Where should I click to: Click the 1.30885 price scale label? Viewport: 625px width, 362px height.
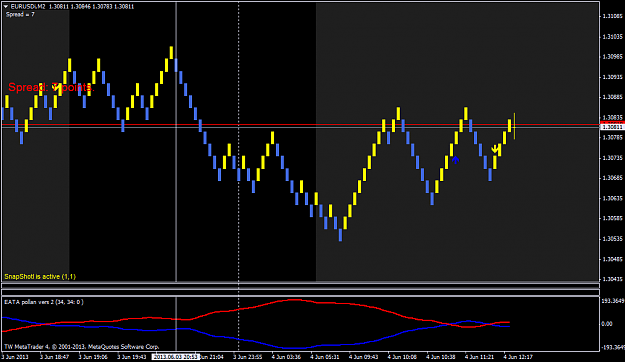click(x=613, y=97)
